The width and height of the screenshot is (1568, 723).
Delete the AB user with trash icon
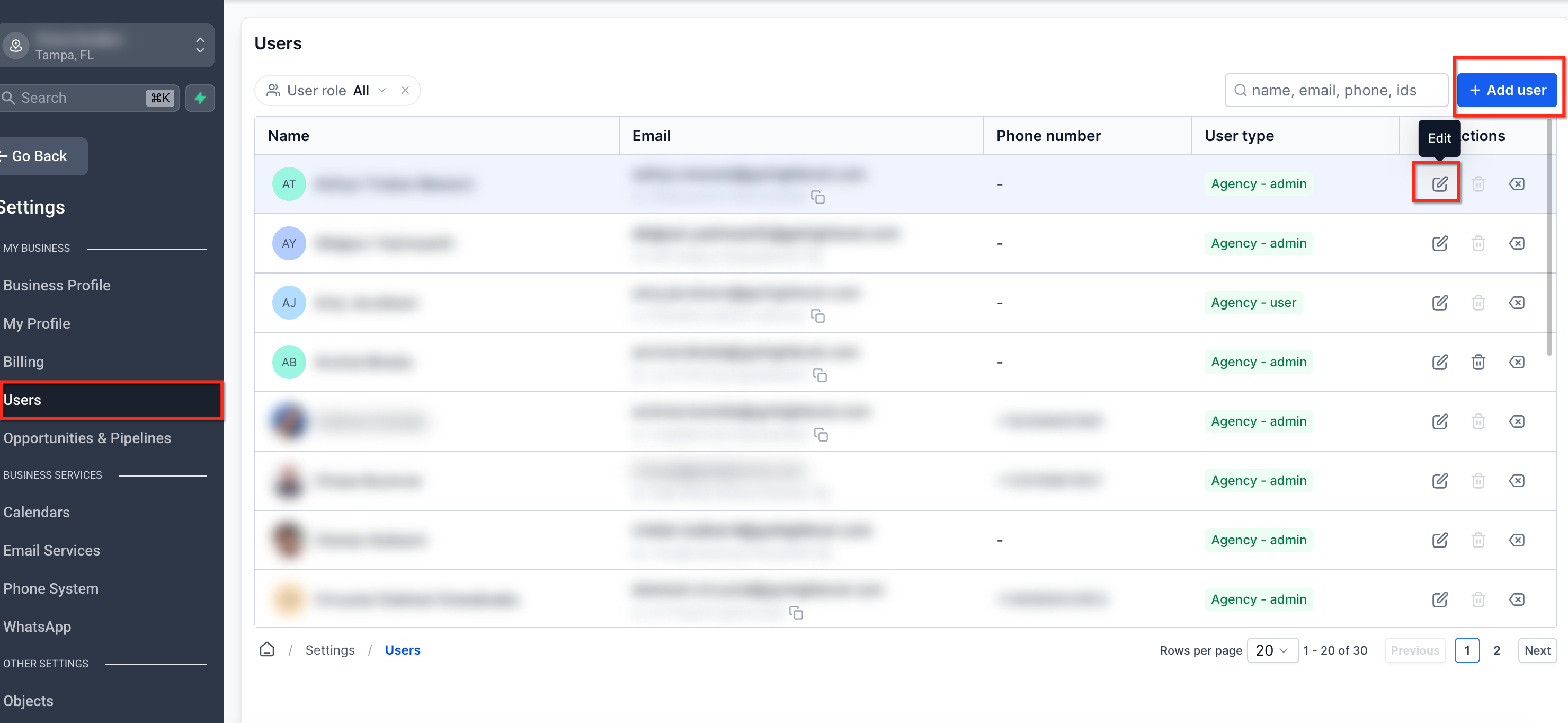click(x=1478, y=362)
